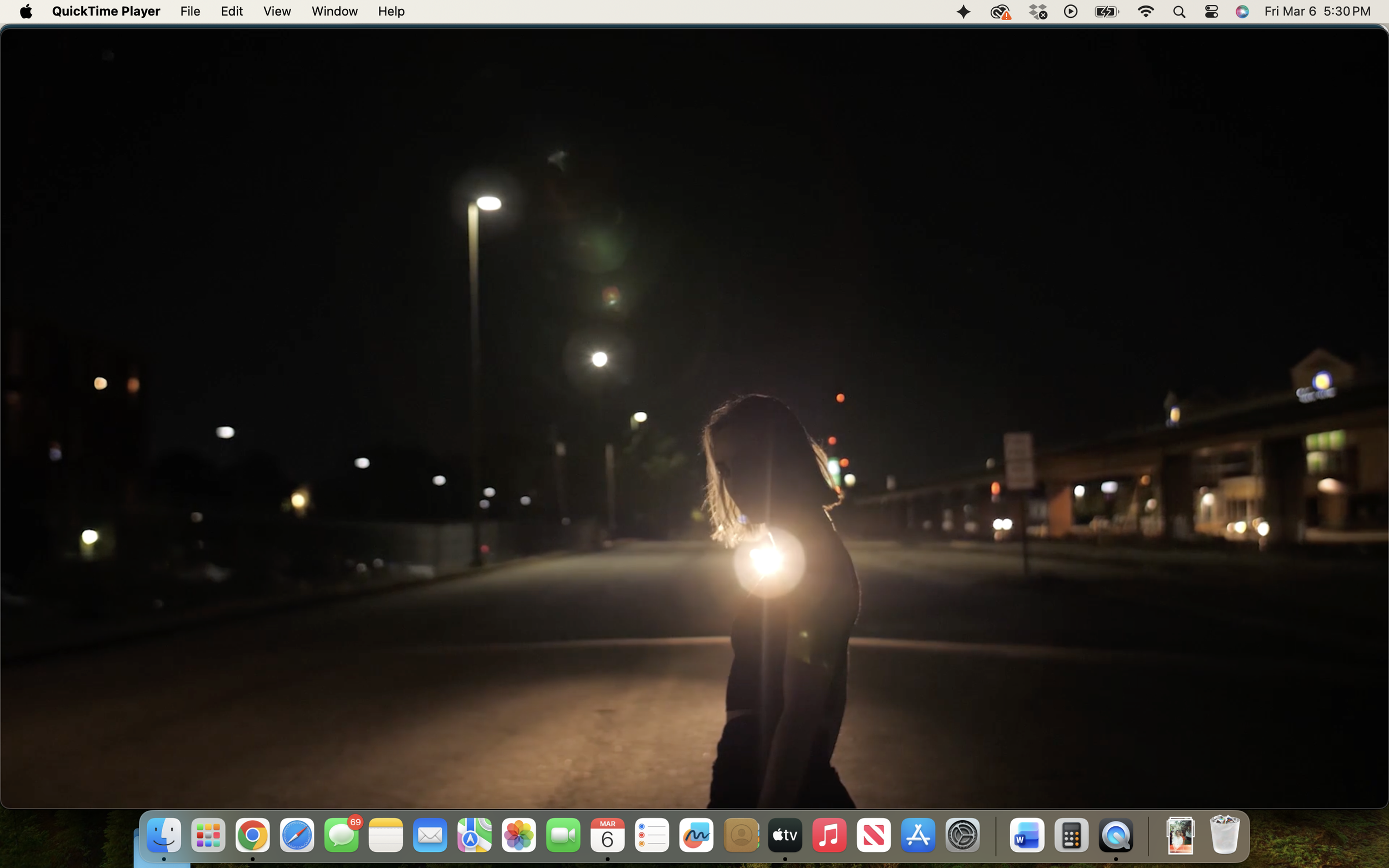Open the QuickTime Player File menu

pos(190,12)
